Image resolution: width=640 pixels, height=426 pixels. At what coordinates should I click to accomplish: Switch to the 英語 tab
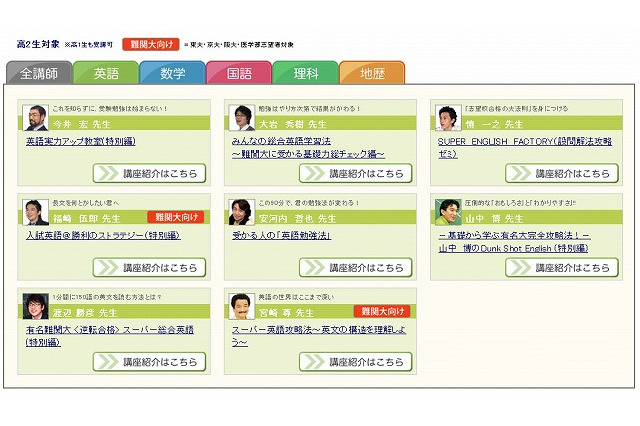[106, 73]
